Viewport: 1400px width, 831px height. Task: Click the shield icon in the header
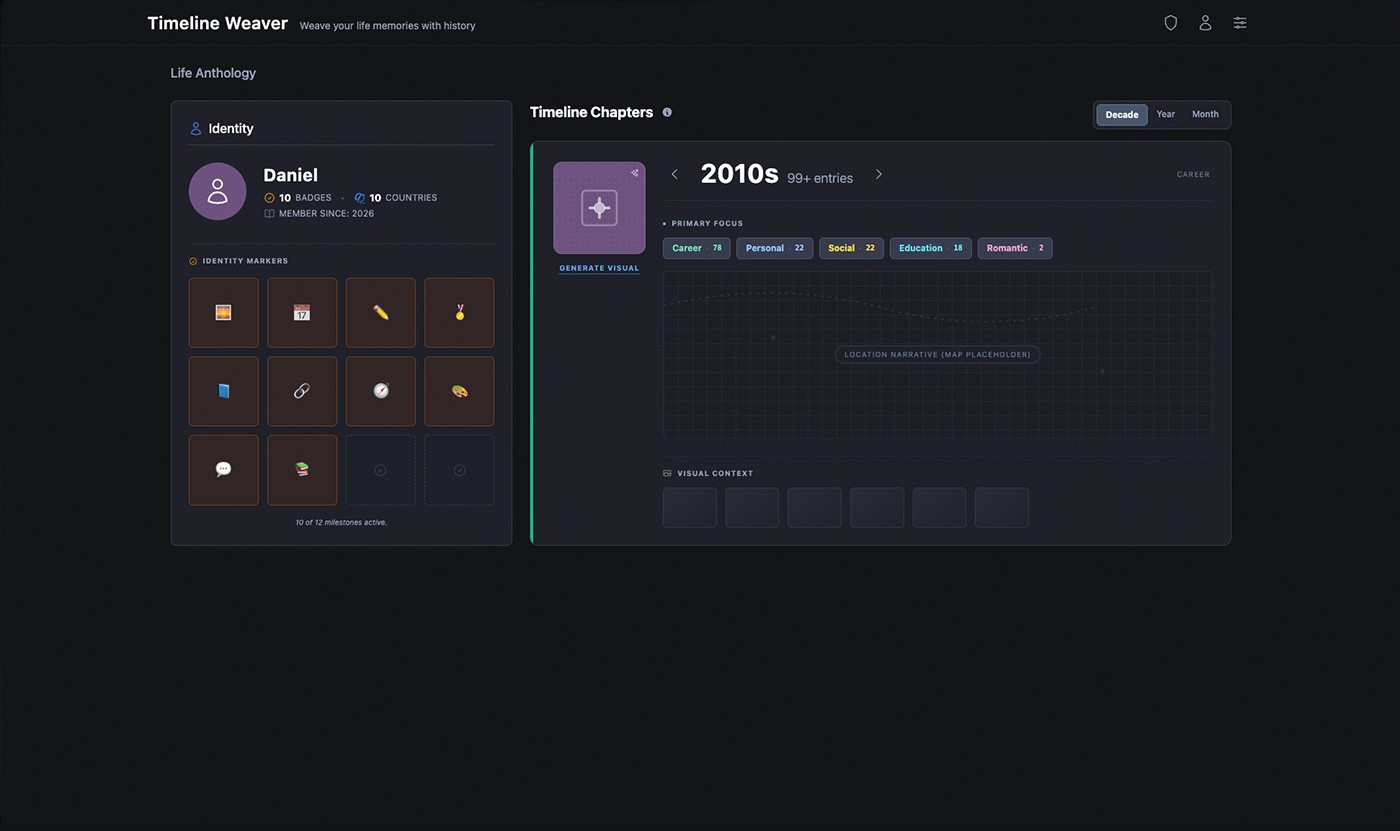coord(1170,23)
